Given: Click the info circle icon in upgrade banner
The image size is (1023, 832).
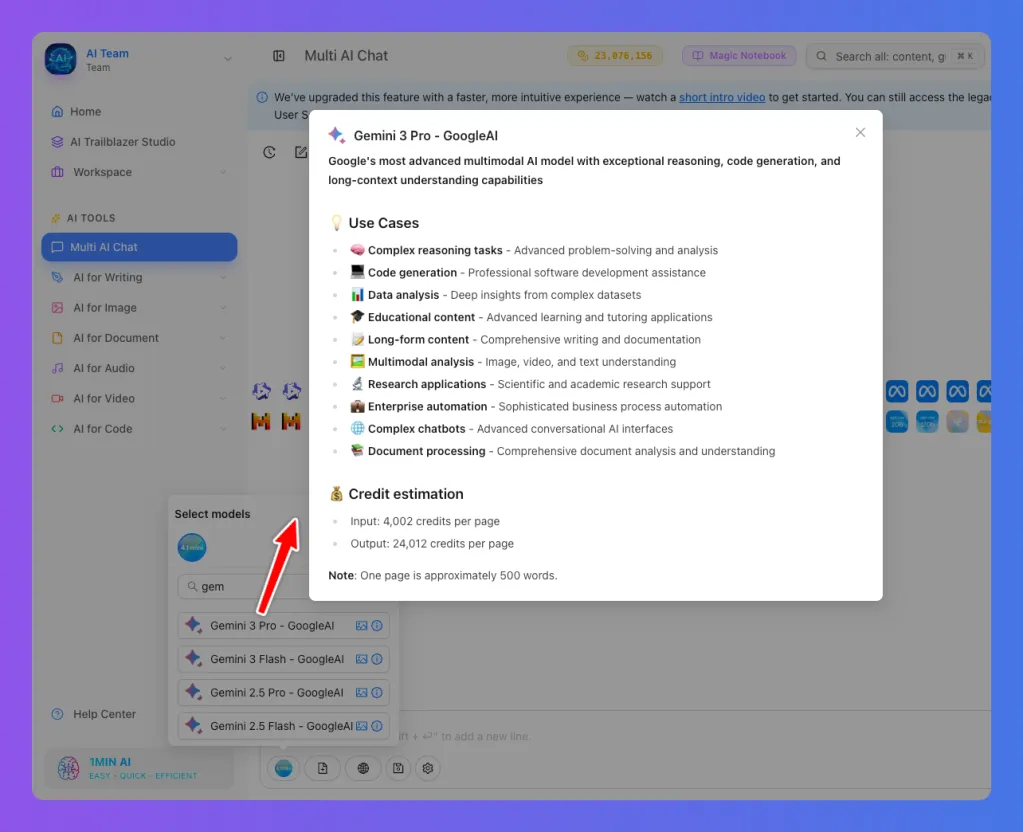Looking at the screenshot, I should tap(262, 97).
